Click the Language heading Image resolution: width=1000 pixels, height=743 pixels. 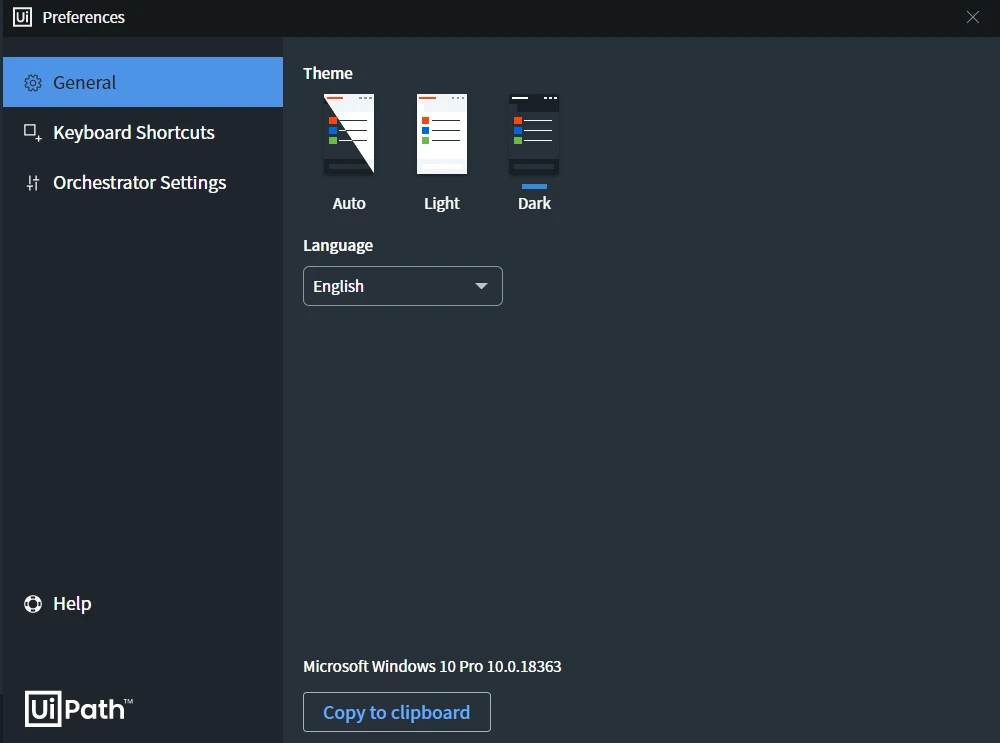[338, 246]
